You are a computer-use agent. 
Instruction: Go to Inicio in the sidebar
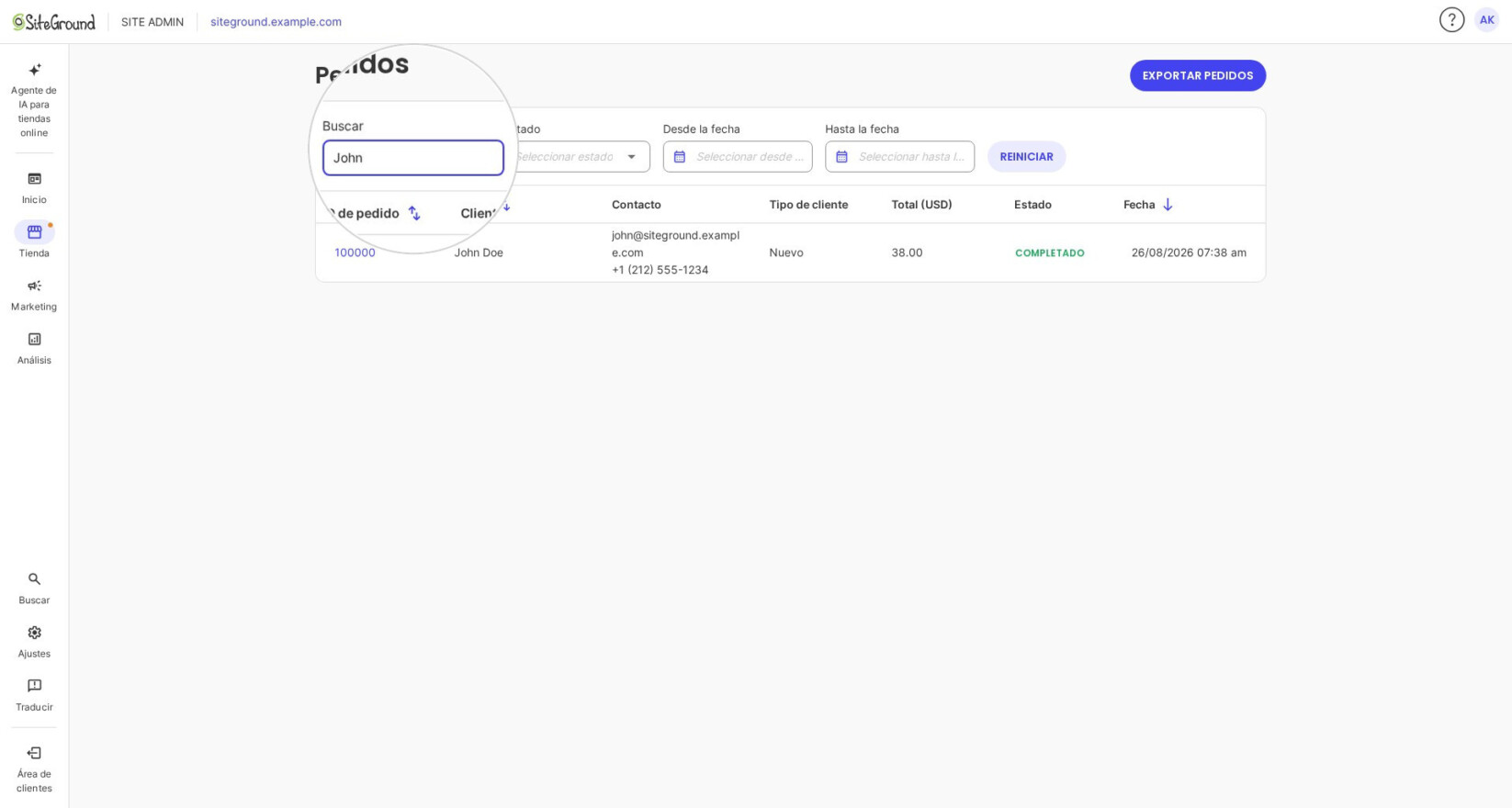pyautogui.click(x=34, y=187)
